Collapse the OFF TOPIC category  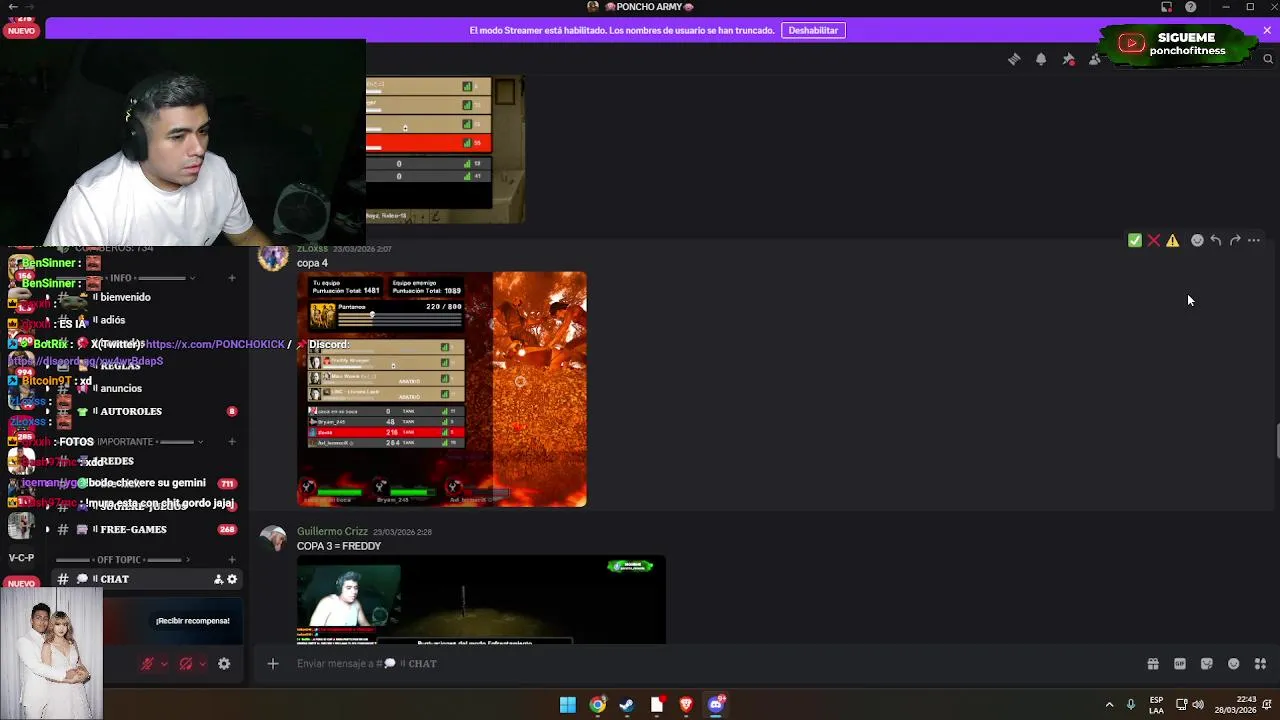(123, 560)
